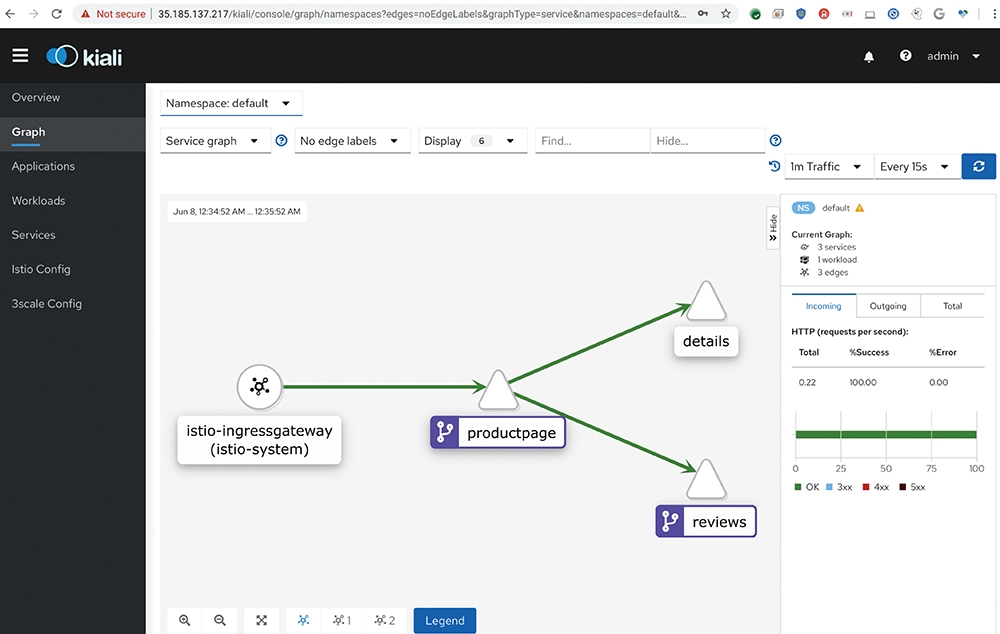1000x634 pixels.
Task: Click the reviews virtual service badge icon
Action: 670,521
